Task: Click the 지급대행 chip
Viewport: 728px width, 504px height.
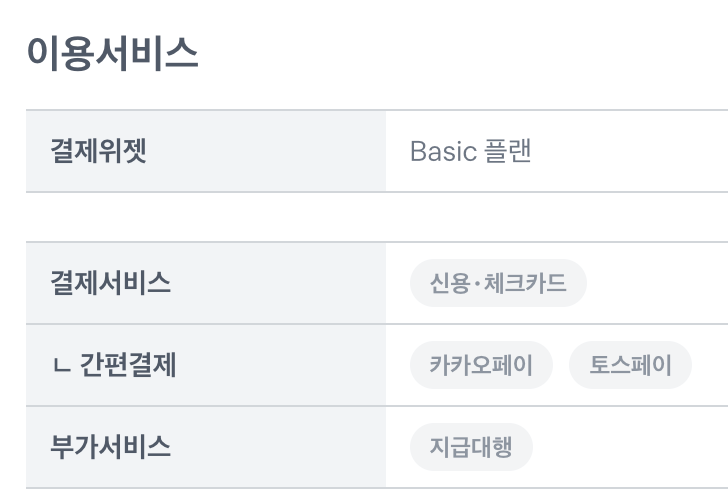Action: click(471, 447)
